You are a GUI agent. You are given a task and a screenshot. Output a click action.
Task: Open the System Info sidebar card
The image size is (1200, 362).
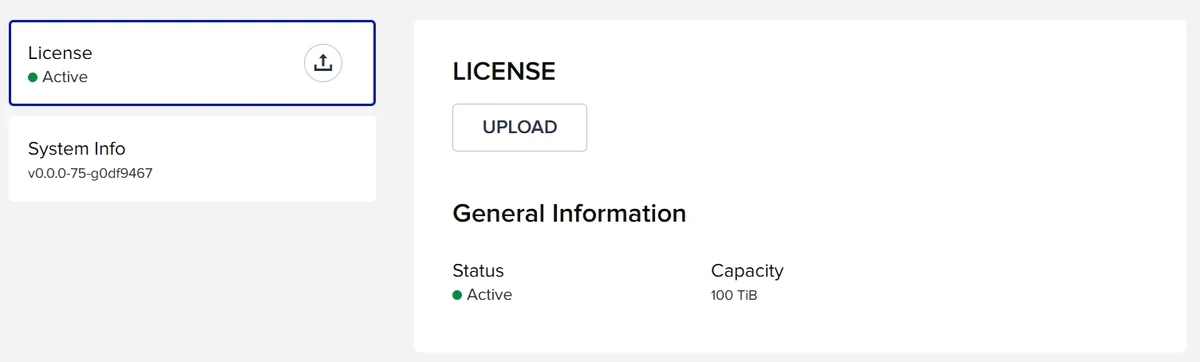pyautogui.click(x=192, y=158)
